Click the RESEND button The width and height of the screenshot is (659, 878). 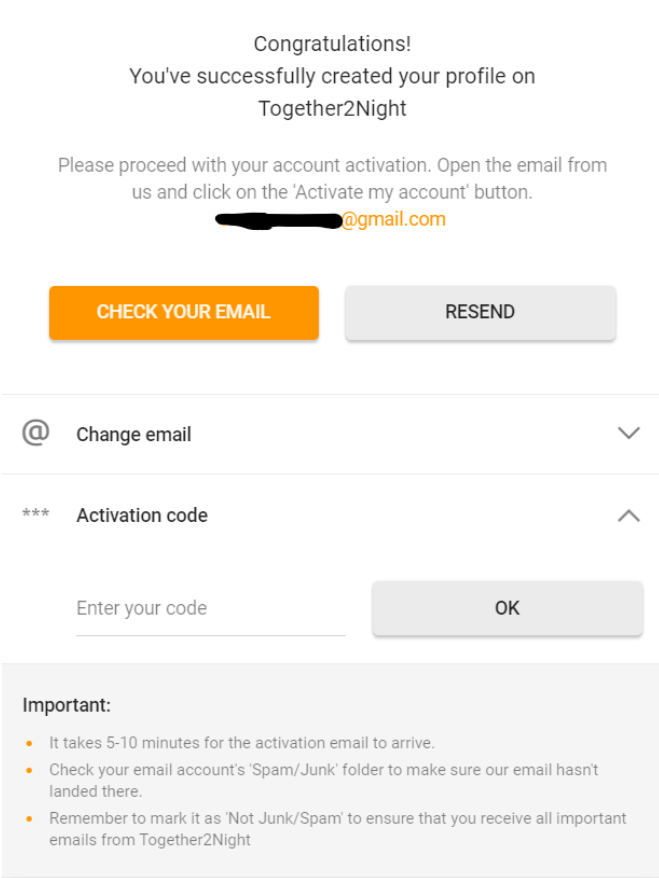point(480,312)
